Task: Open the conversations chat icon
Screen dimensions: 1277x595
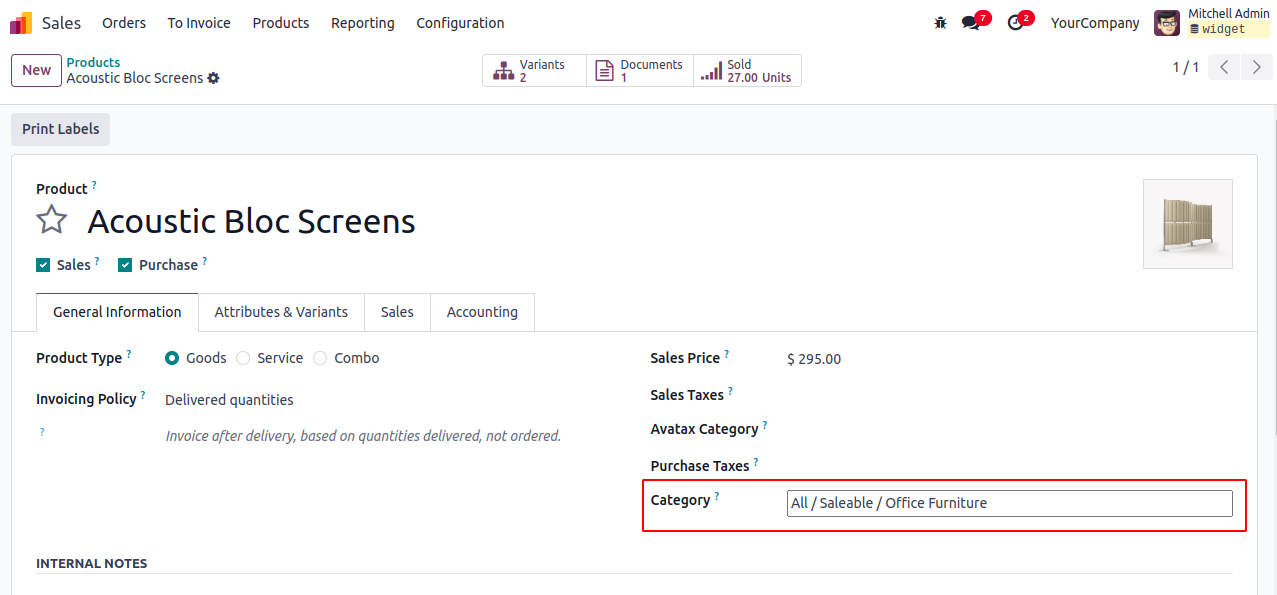Action: pyautogui.click(x=970, y=23)
